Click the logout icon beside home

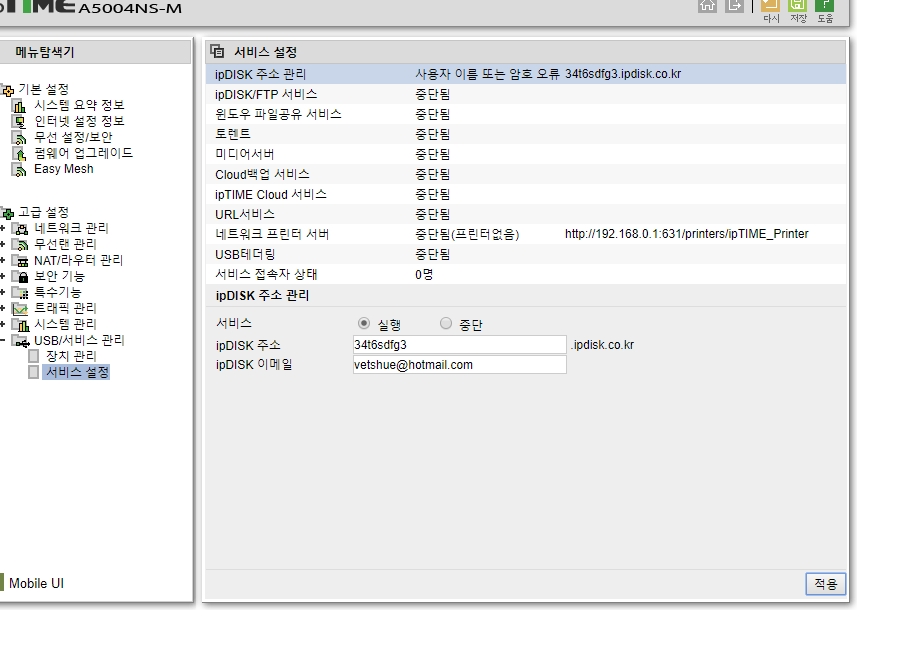coord(734,5)
